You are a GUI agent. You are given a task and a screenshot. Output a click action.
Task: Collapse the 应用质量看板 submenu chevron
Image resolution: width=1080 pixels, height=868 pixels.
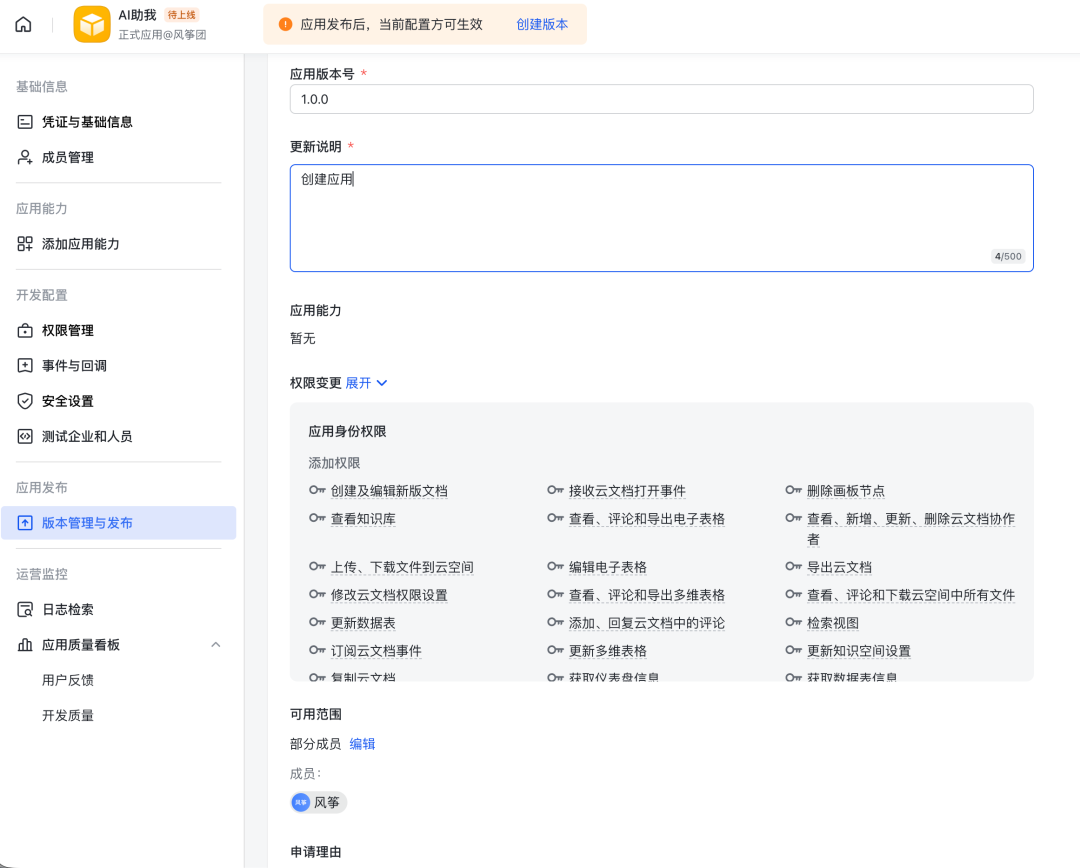click(216, 644)
